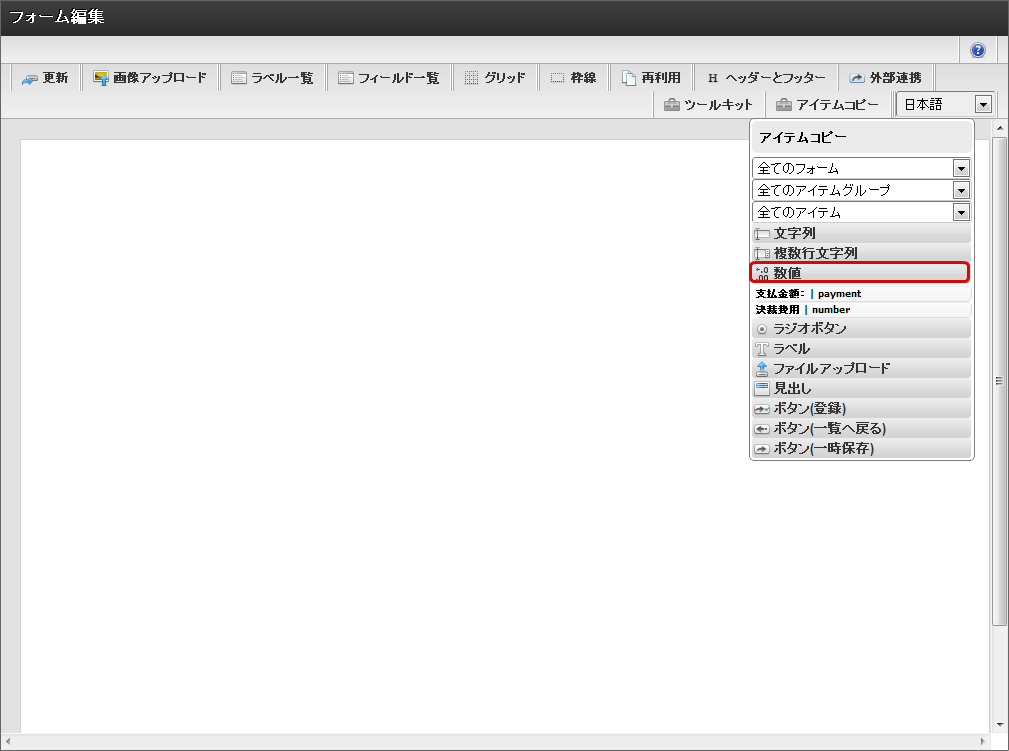1009x751 pixels.
Task: Click the horizontal scroll left arrow
Action: 8,741
